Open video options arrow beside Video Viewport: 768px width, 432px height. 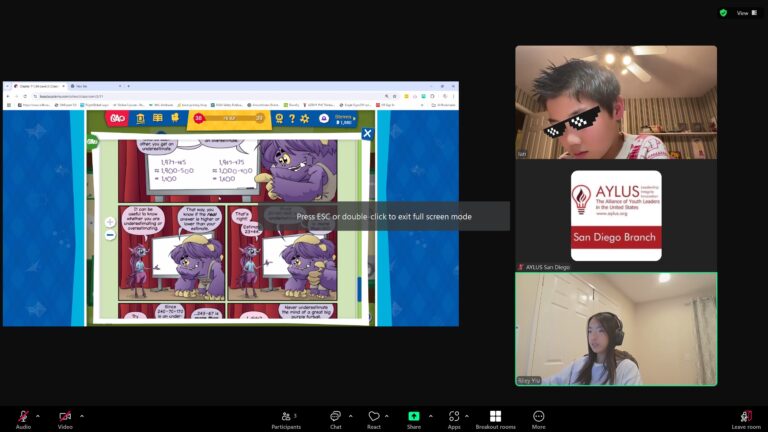[x=82, y=416]
